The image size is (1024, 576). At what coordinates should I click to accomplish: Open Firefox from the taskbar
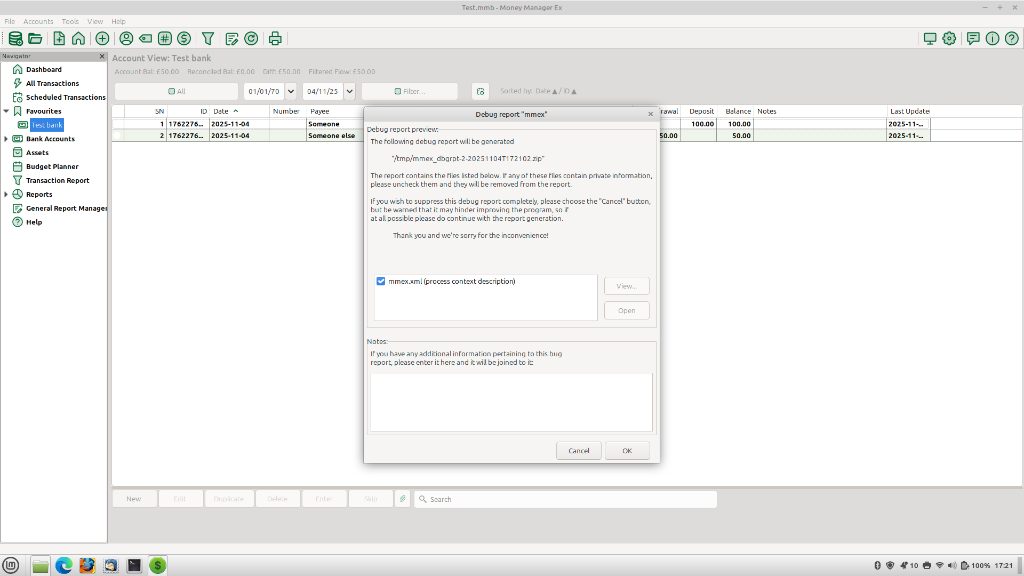click(87, 565)
